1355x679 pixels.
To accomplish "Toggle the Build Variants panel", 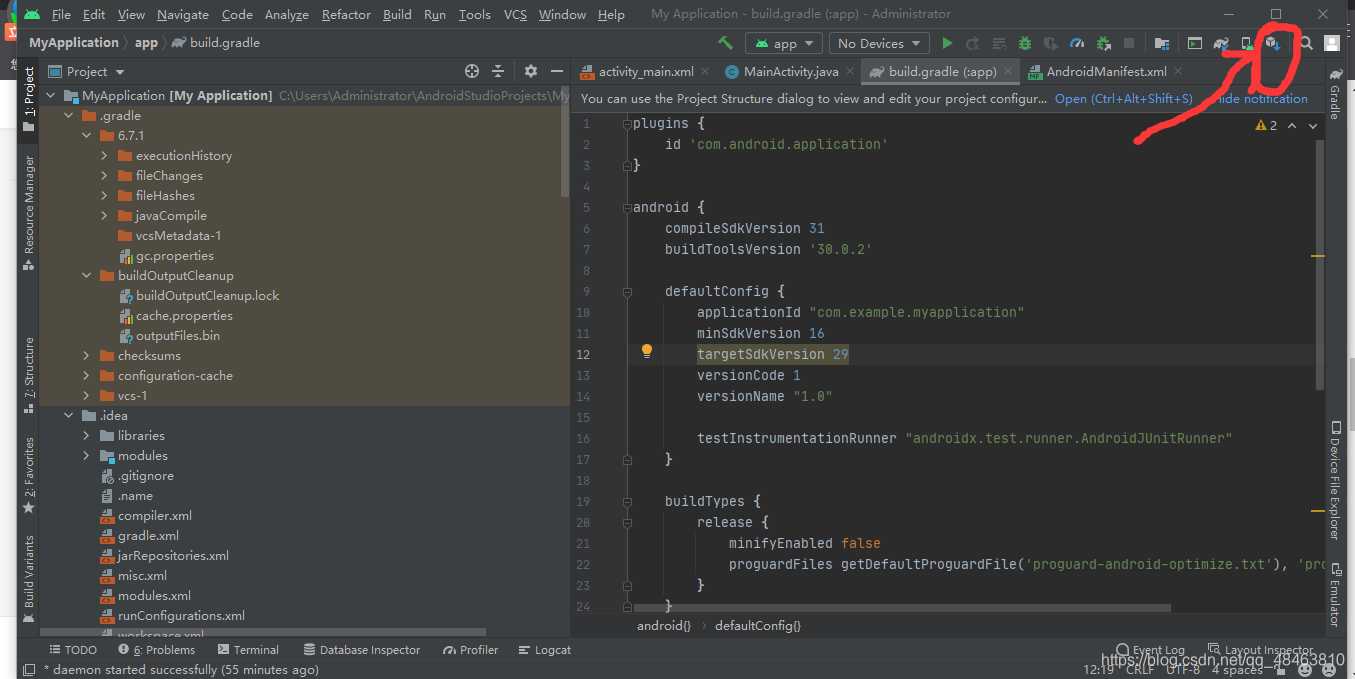I will click(27, 570).
